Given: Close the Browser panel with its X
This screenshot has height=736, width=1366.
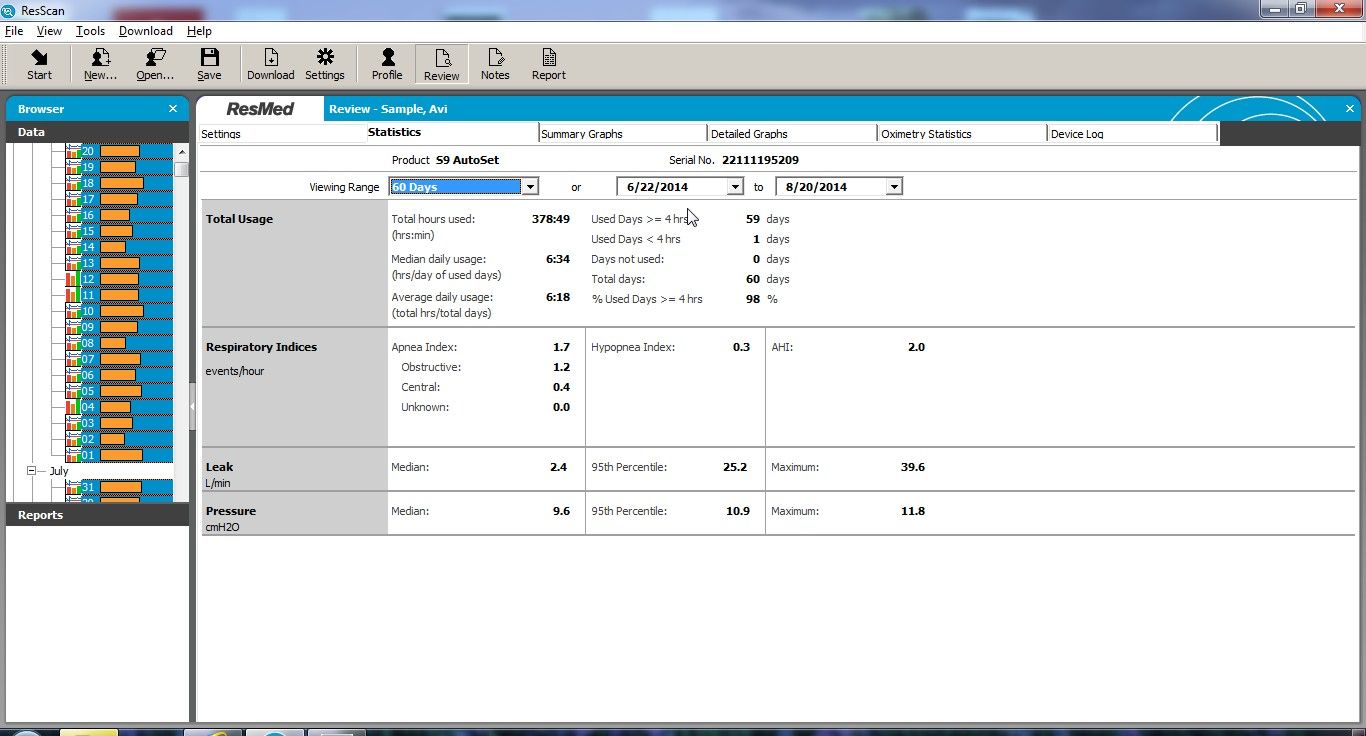Looking at the screenshot, I should coord(173,109).
